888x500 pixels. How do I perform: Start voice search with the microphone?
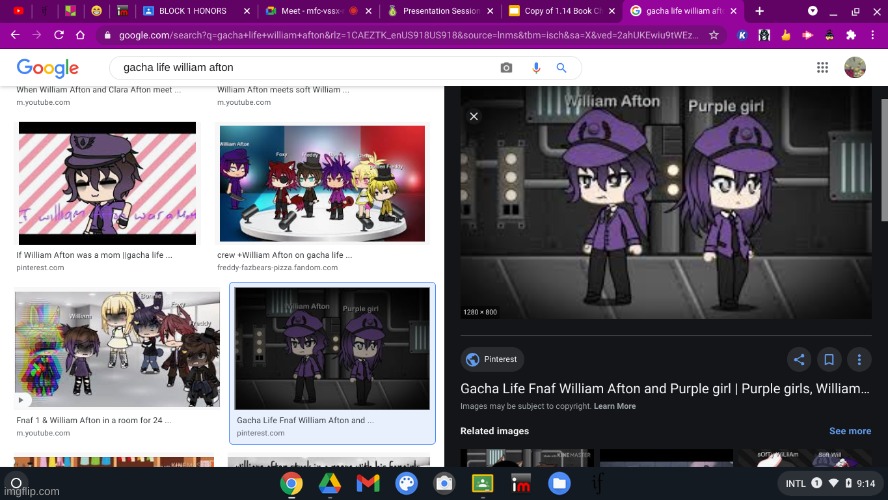pyautogui.click(x=536, y=68)
